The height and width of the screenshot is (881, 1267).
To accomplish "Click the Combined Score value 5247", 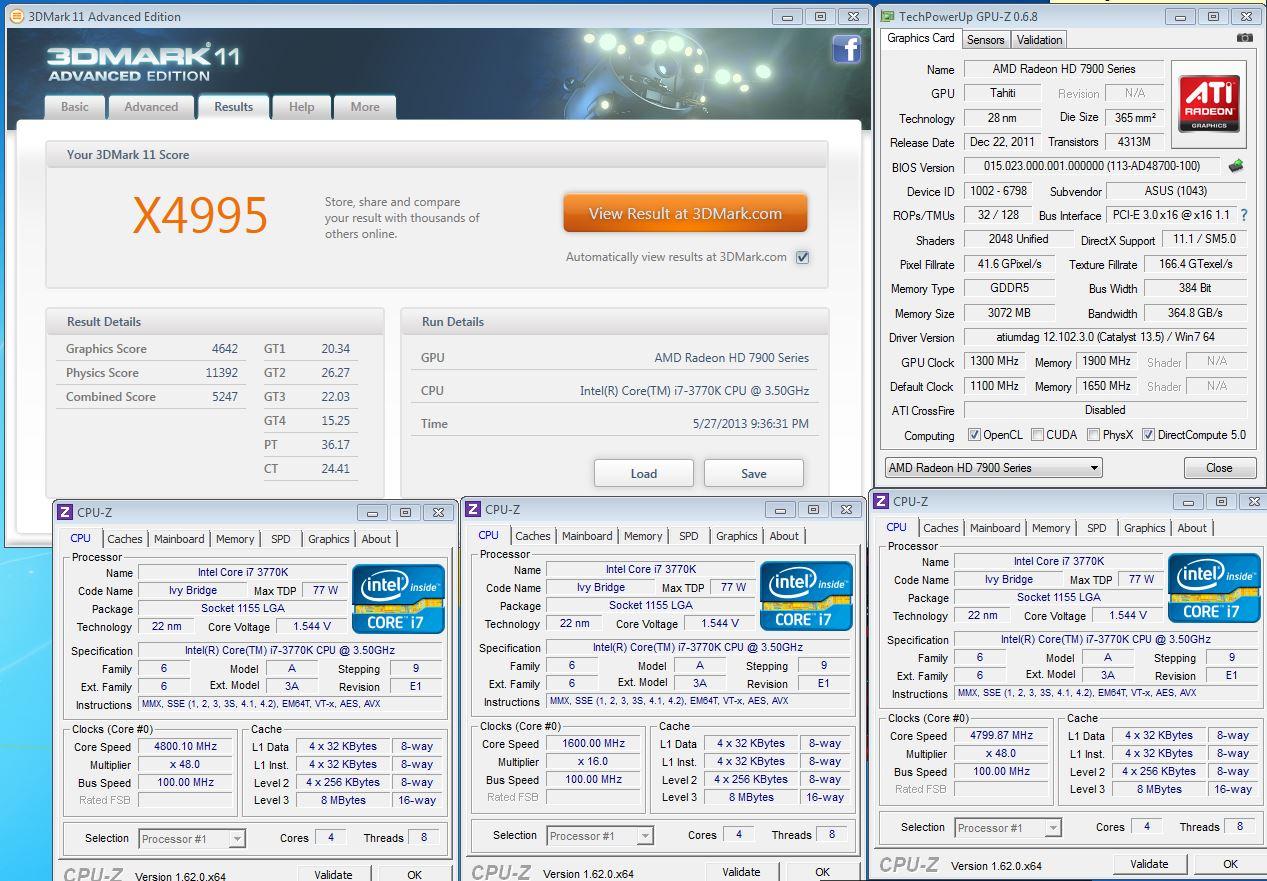I will pos(224,397).
